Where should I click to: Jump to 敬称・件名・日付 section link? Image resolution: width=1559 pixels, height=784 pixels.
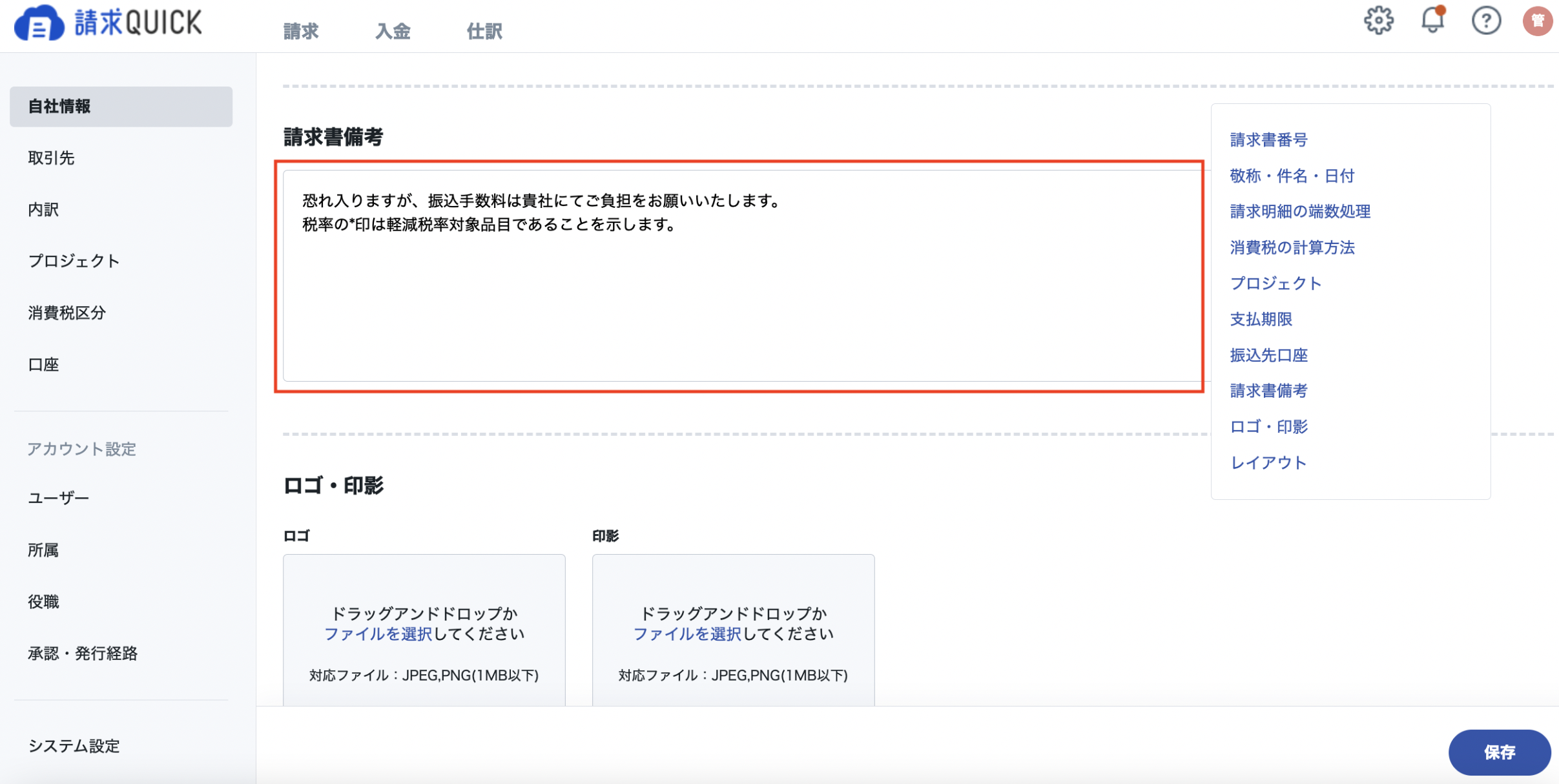click(x=1292, y=176)
